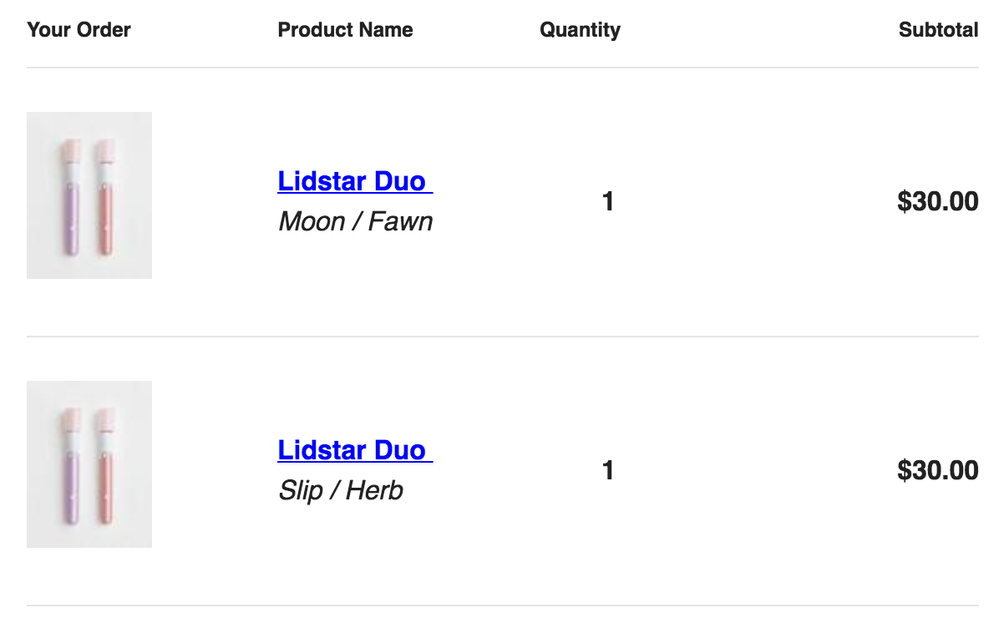Click the "Your Order" column header
The width and height of the screenshot is (999, 628).
point(79,30)
